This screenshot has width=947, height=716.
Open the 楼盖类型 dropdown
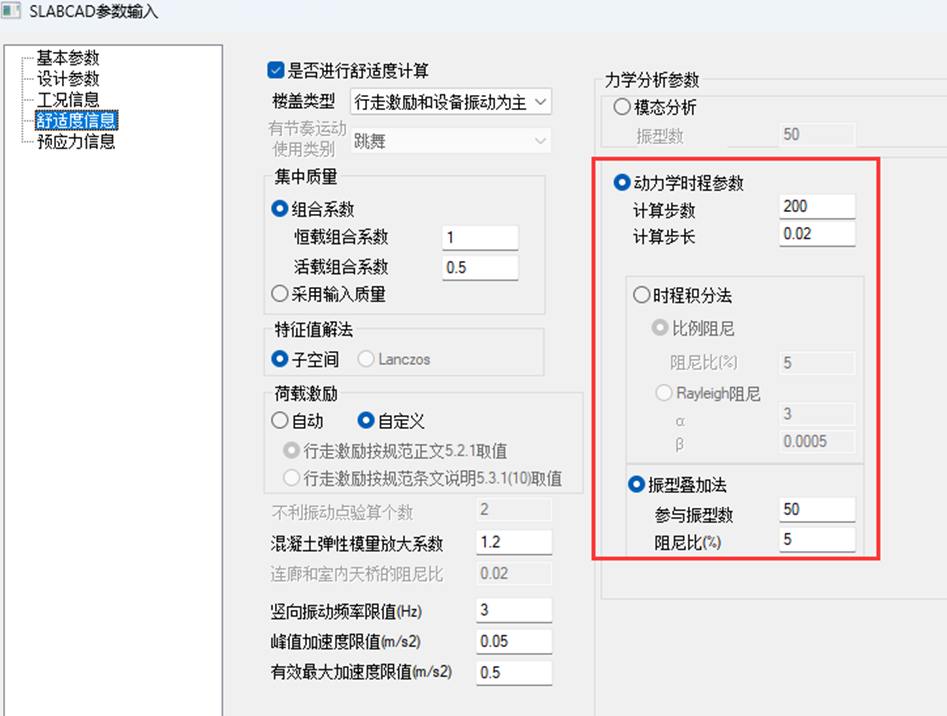click(x=451, y=102)
